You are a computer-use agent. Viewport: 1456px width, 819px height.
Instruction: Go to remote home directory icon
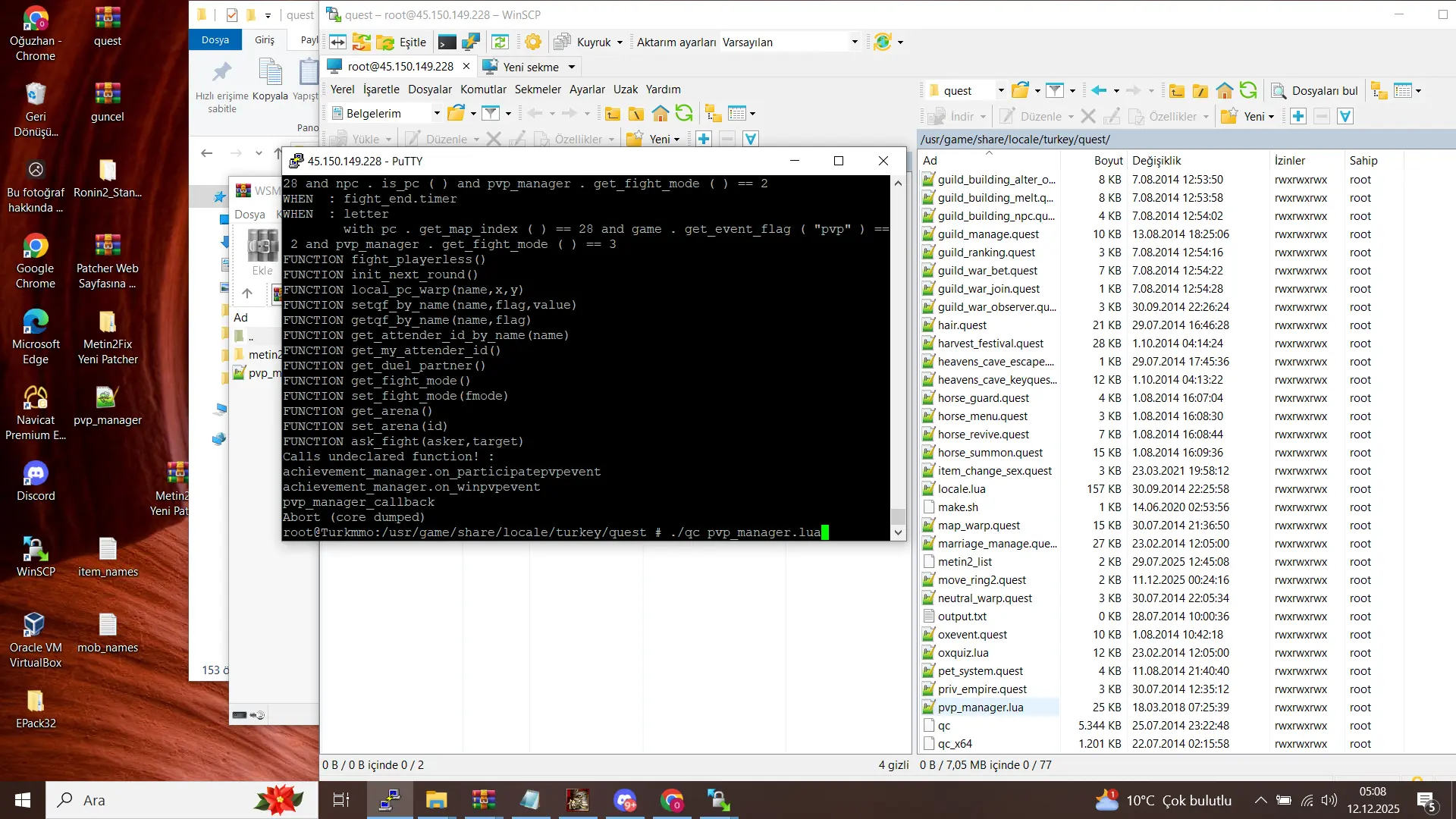point(1224,91)
